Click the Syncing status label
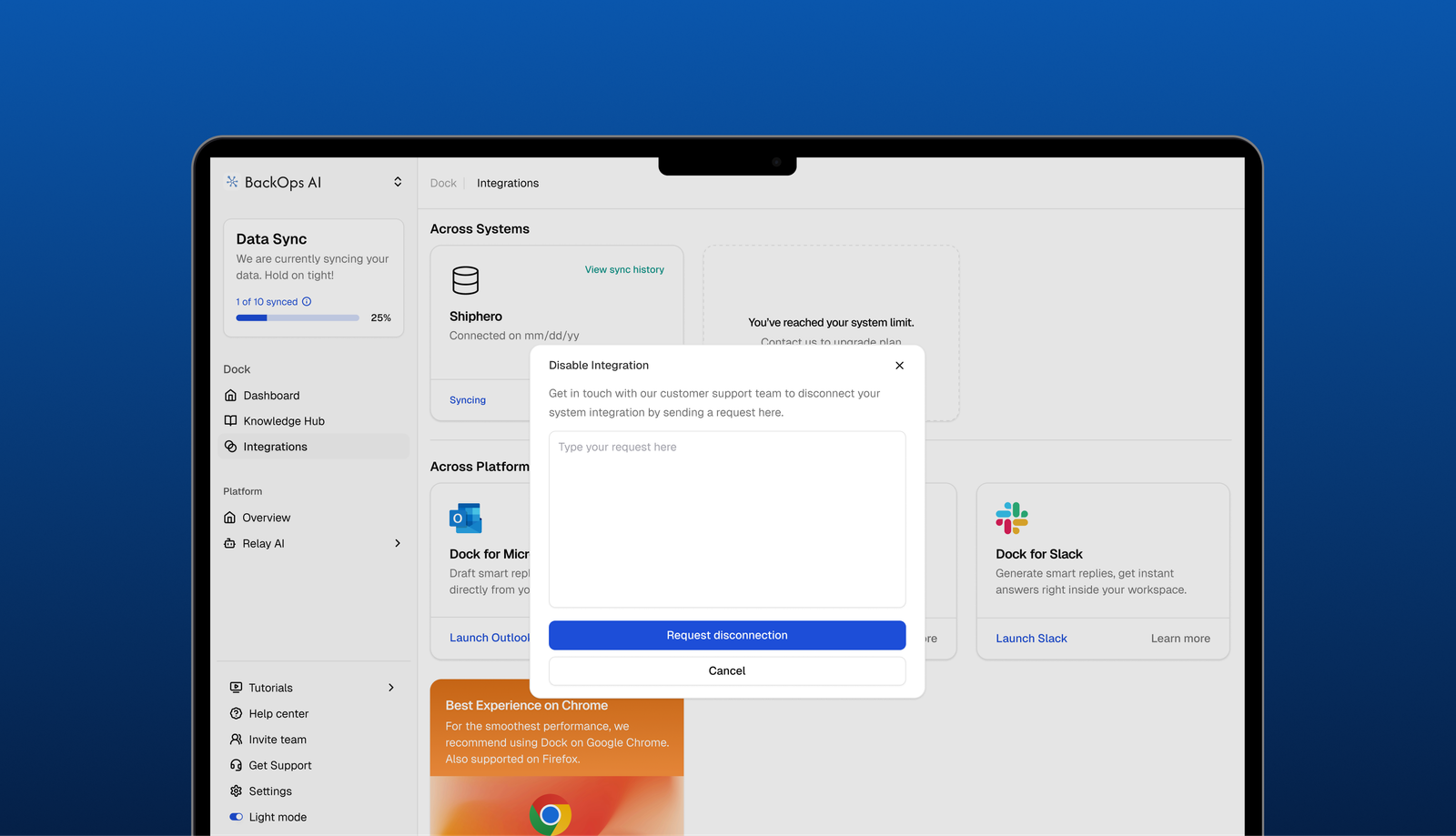The image size is (1456, 836). [x=468, y=400]
